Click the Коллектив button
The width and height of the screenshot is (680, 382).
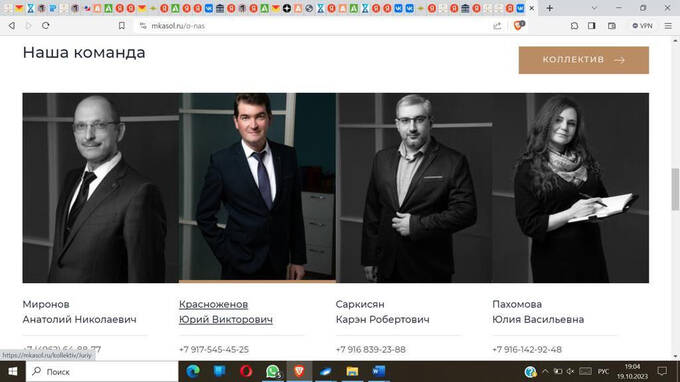pyautogui.click(x=584, y=60)
